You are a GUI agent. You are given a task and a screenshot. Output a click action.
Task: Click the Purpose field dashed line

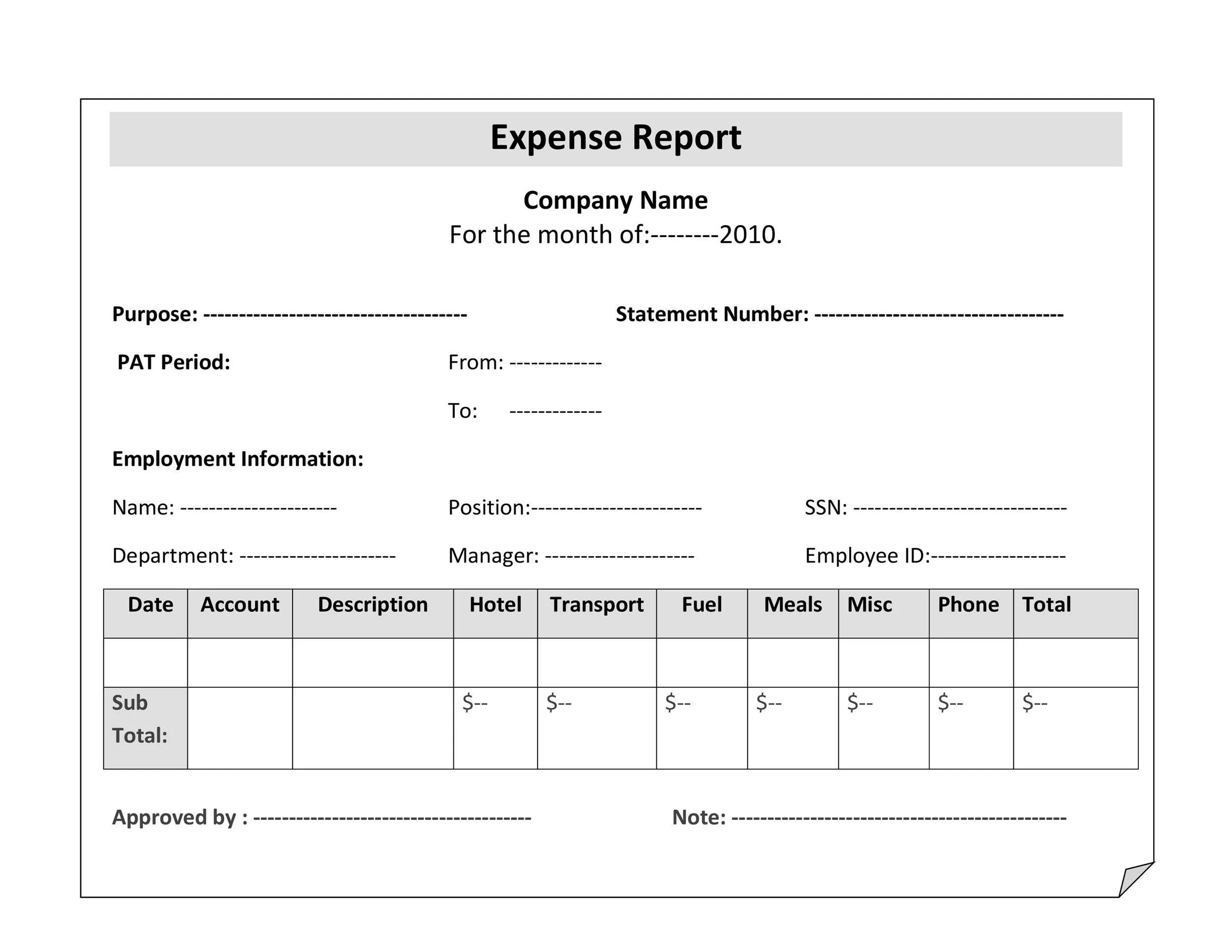(x=335, y=315)
